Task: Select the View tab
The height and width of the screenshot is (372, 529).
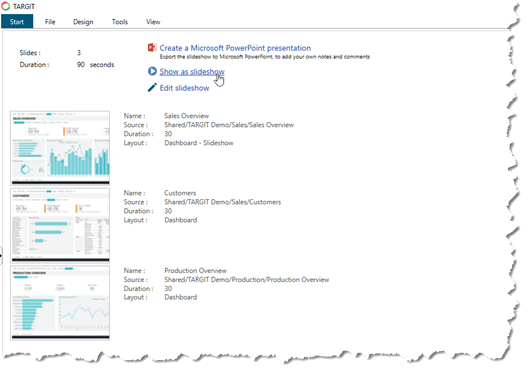Action: pos(153,22)
